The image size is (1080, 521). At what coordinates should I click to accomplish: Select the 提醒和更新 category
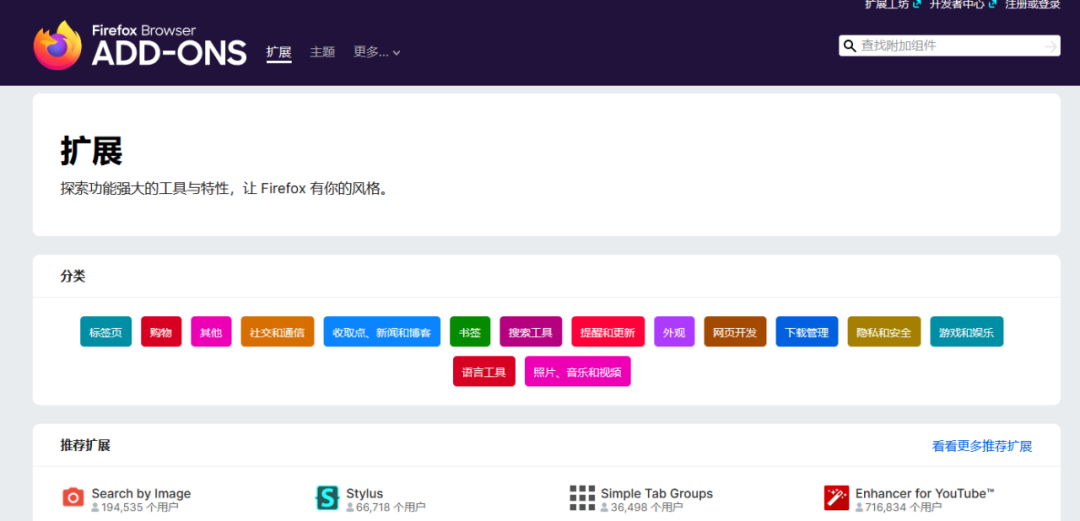[608, 331]
